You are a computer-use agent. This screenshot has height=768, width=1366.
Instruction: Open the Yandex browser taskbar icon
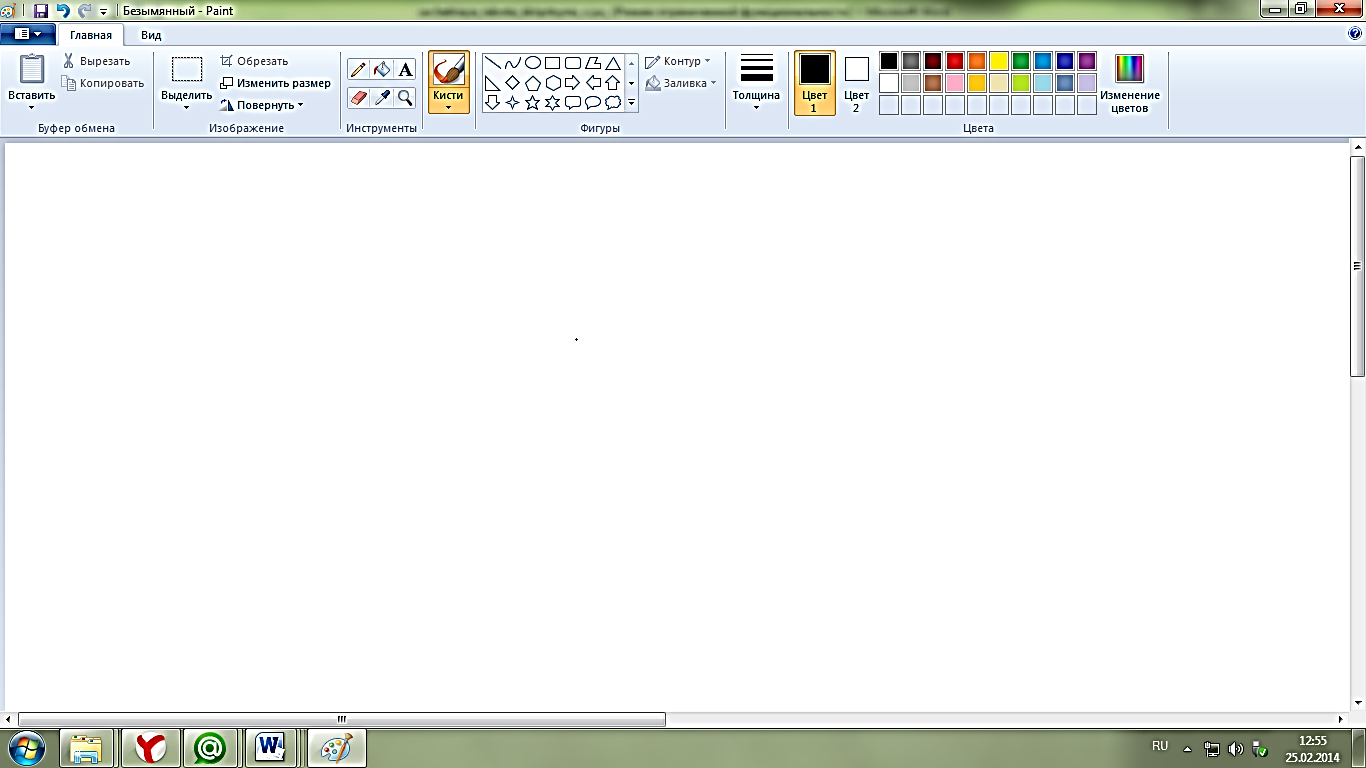point(151,747)
